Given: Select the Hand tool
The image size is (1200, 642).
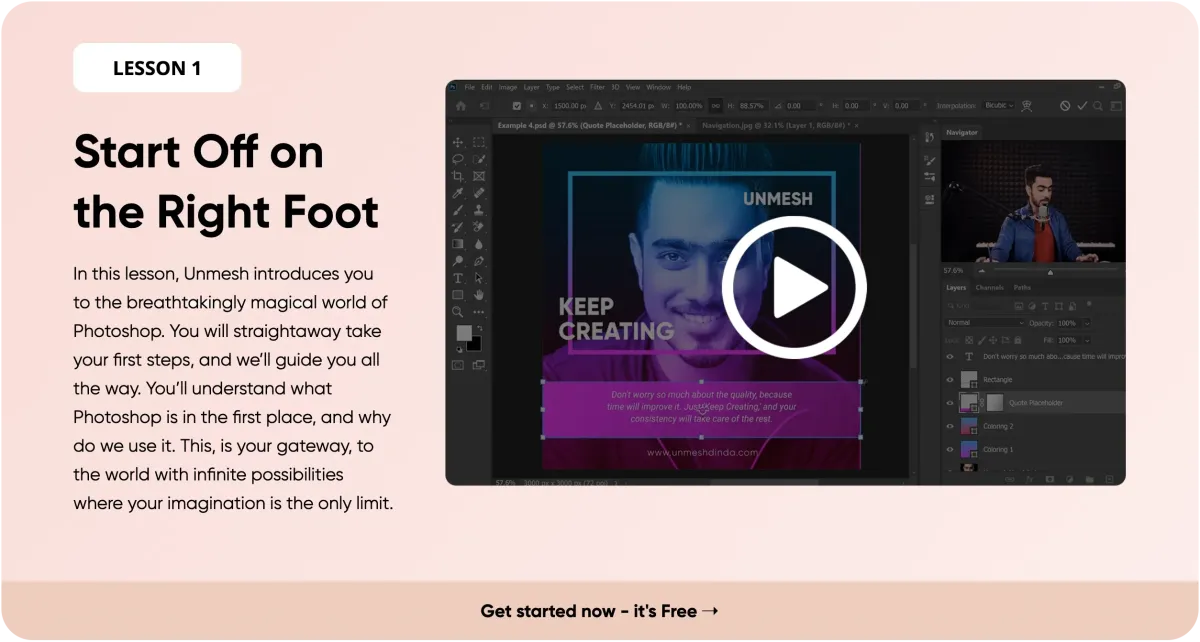Looking at the screenshot, I should tap(479, 295).
